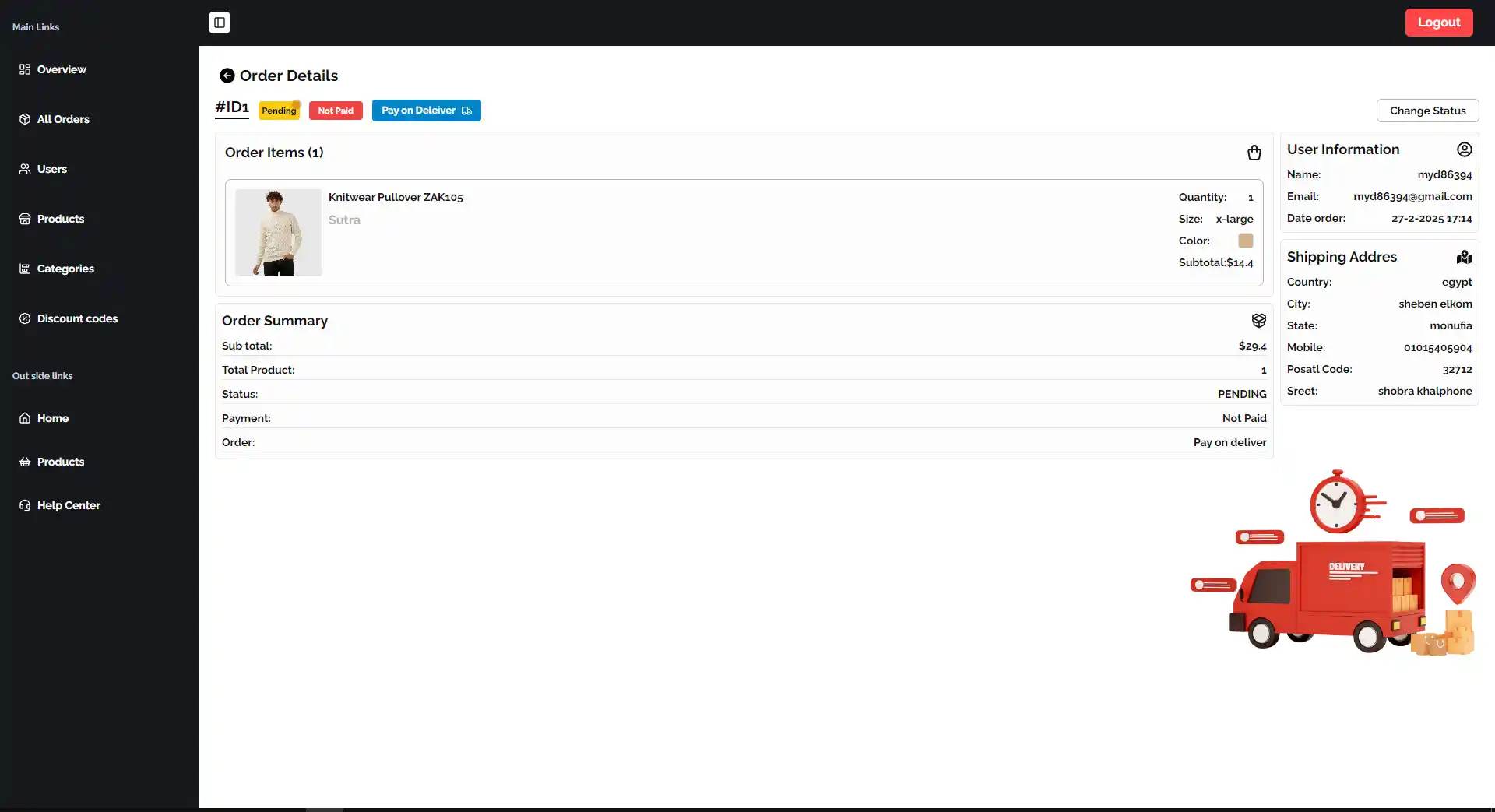This screenshot has height=812, width=1495.
Task: Click the Help Center headset icon
Action: pyautogui.click(x=25, y=505)
